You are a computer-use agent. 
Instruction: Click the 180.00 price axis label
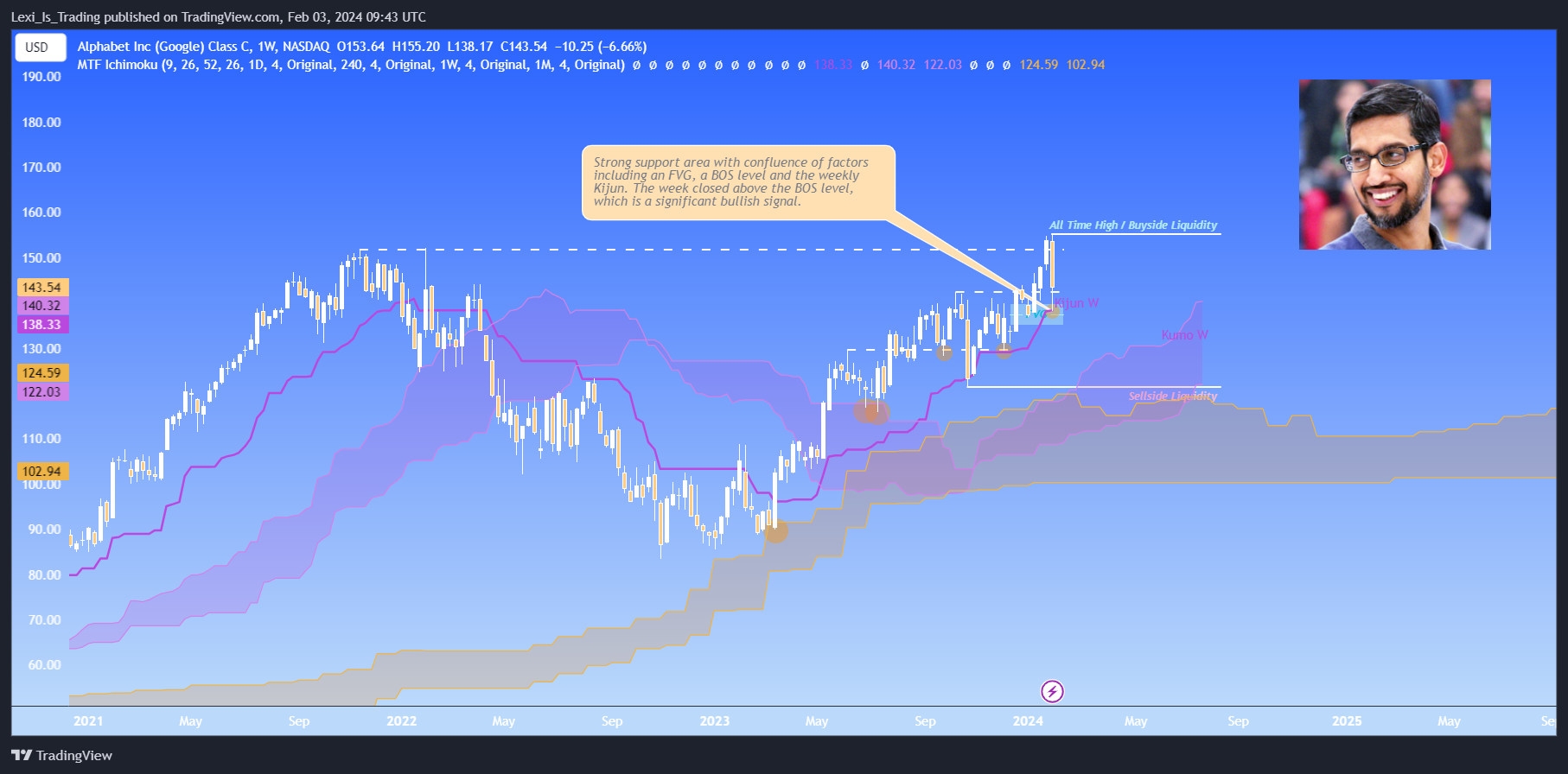click(x=41, y=122)
